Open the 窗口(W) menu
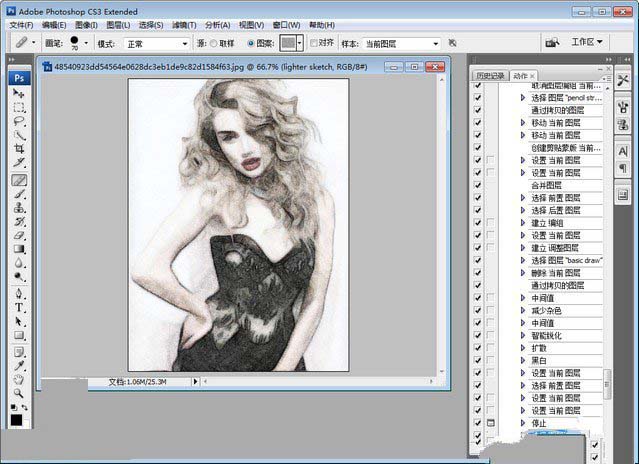Screen dimensions: 639x464 286,25
